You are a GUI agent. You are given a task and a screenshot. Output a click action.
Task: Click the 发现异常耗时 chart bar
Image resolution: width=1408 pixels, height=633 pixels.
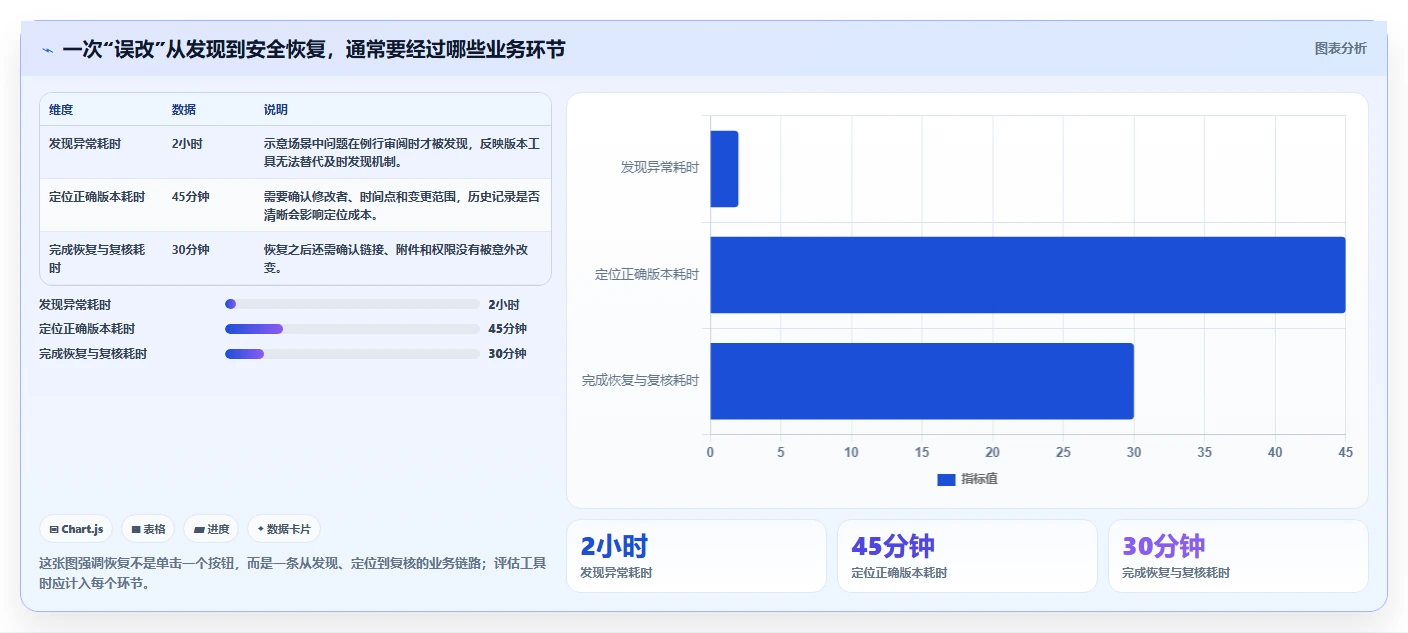tap(724, 169)
